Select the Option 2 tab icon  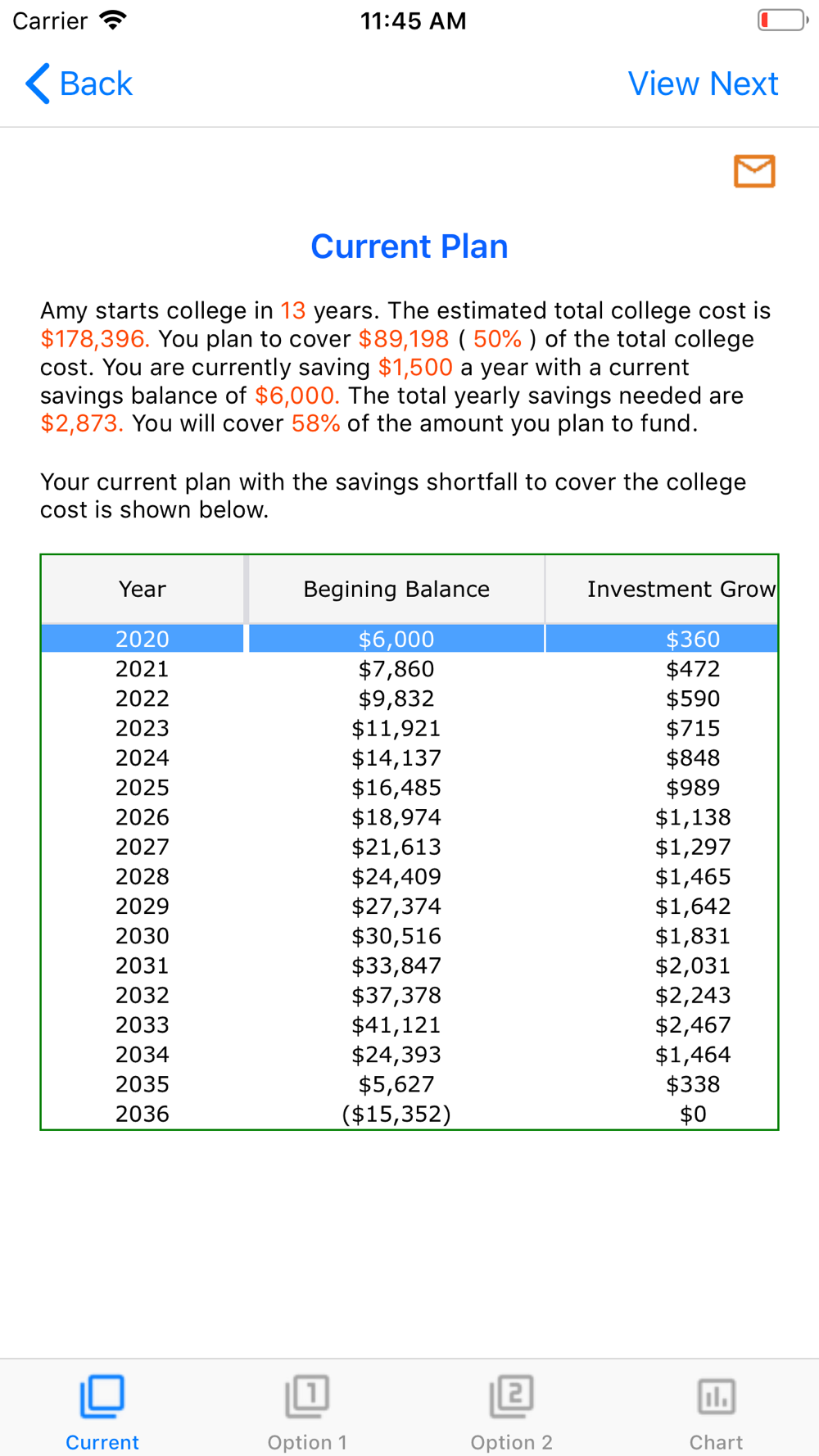[x=512, y=1395]
